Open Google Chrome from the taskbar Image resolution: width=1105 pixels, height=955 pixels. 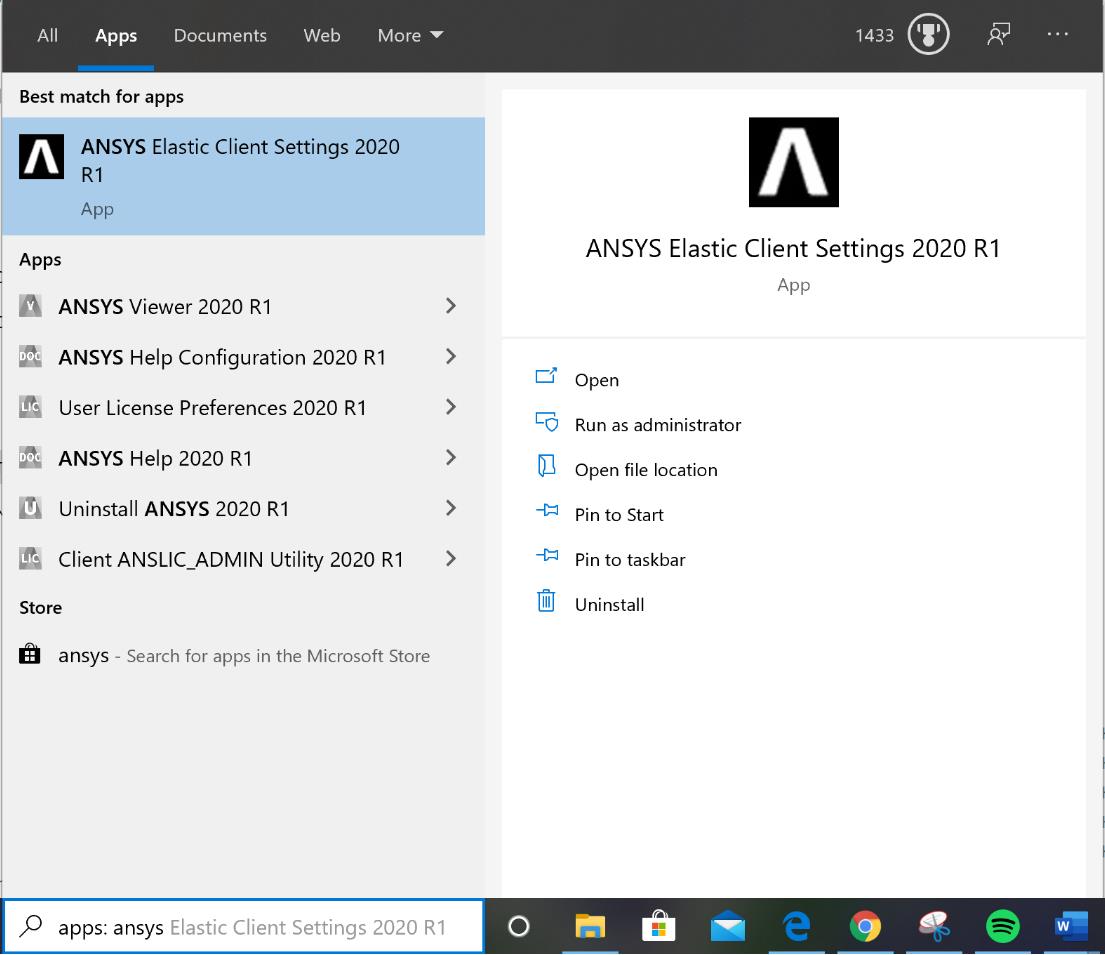(x=865, y=926)
